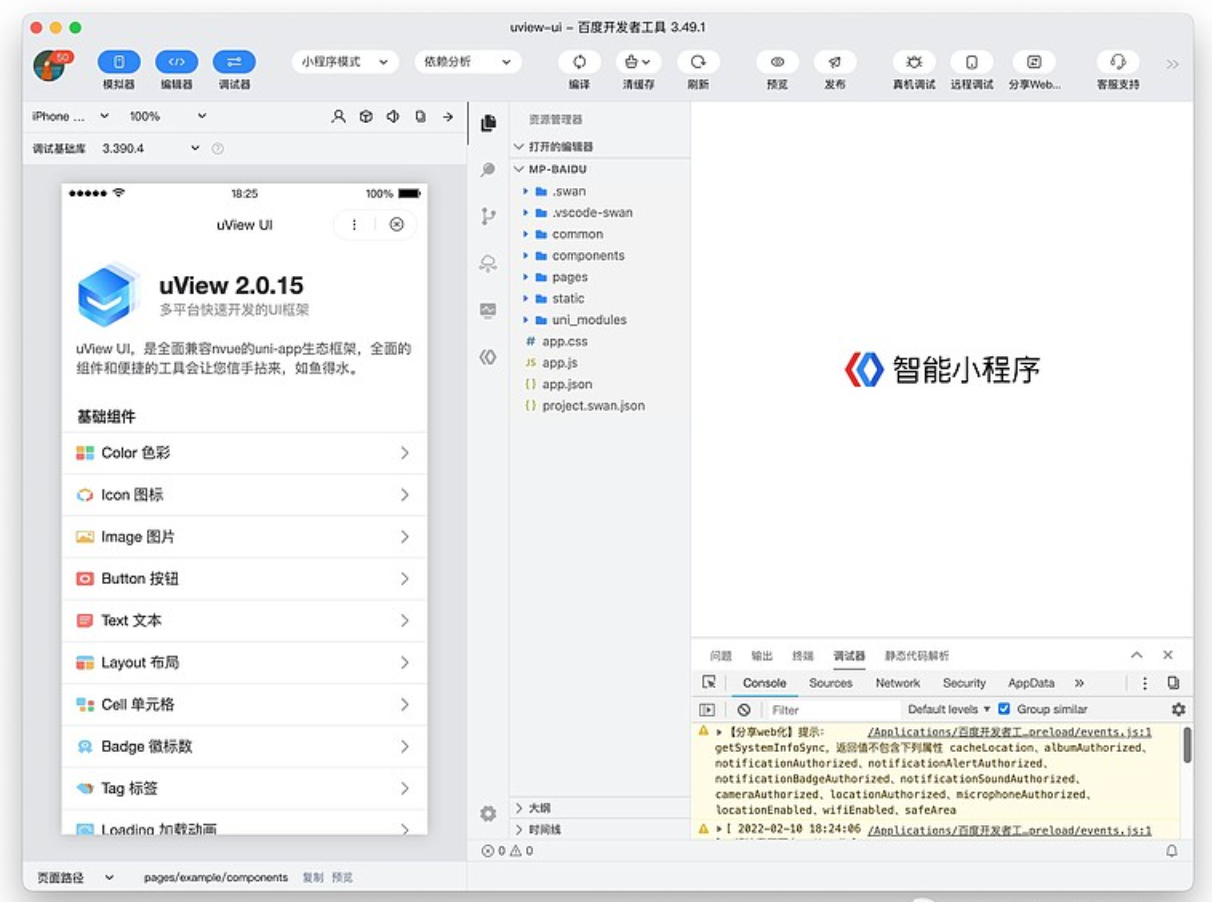This screenshot has width=1212, height=902.
Task: Expand the 时间线 timeline section
Action: click(600, 829)
